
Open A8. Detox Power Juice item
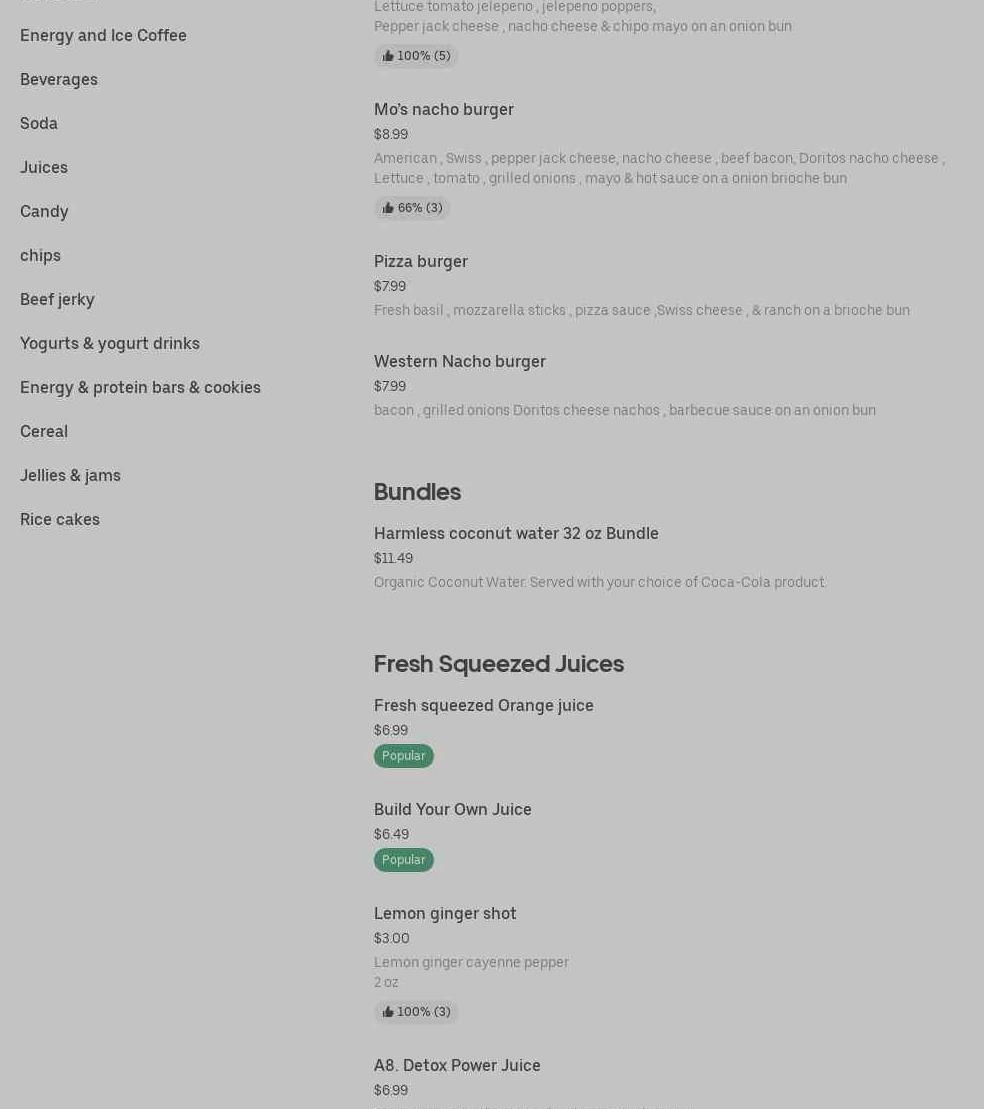(457, 1065)
